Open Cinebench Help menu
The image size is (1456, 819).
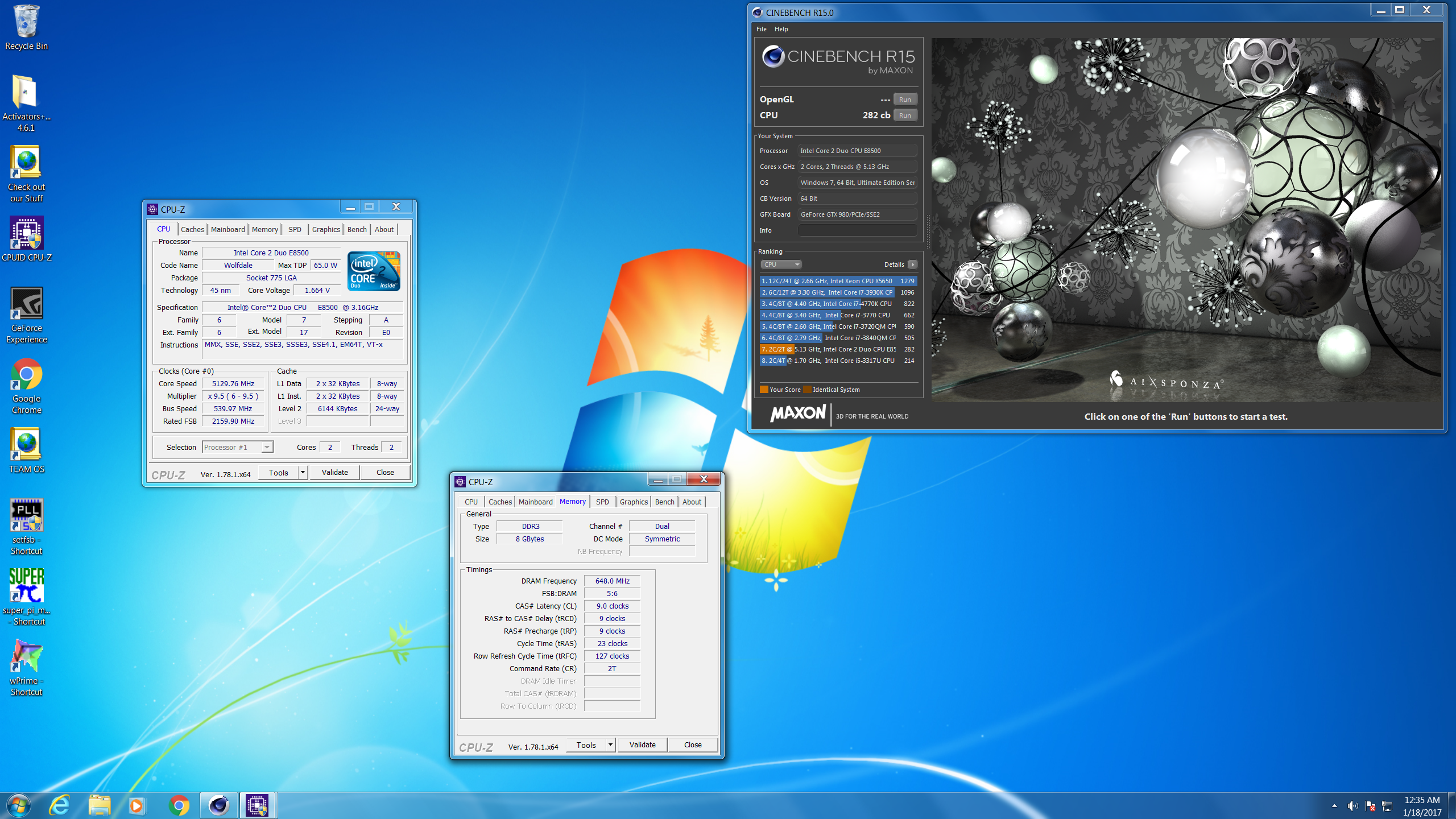781,29
